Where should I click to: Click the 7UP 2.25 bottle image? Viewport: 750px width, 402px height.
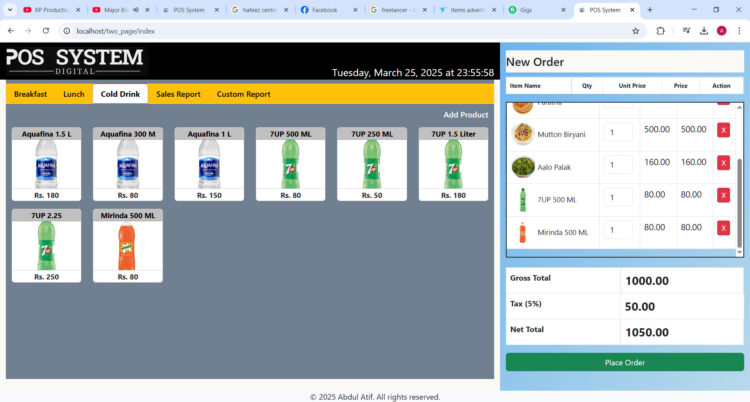(x=46, y=246)
